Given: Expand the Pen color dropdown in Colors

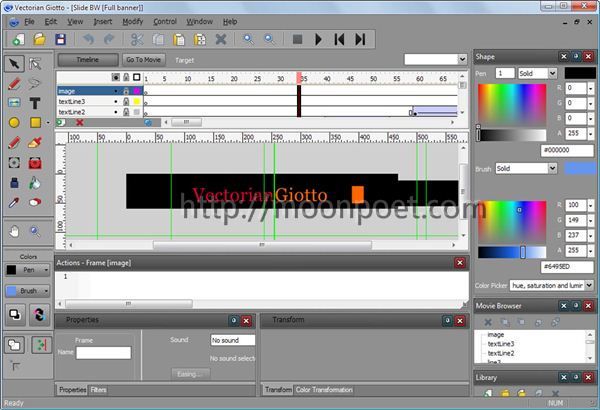Looking at the screenshot, I should 46,270.
